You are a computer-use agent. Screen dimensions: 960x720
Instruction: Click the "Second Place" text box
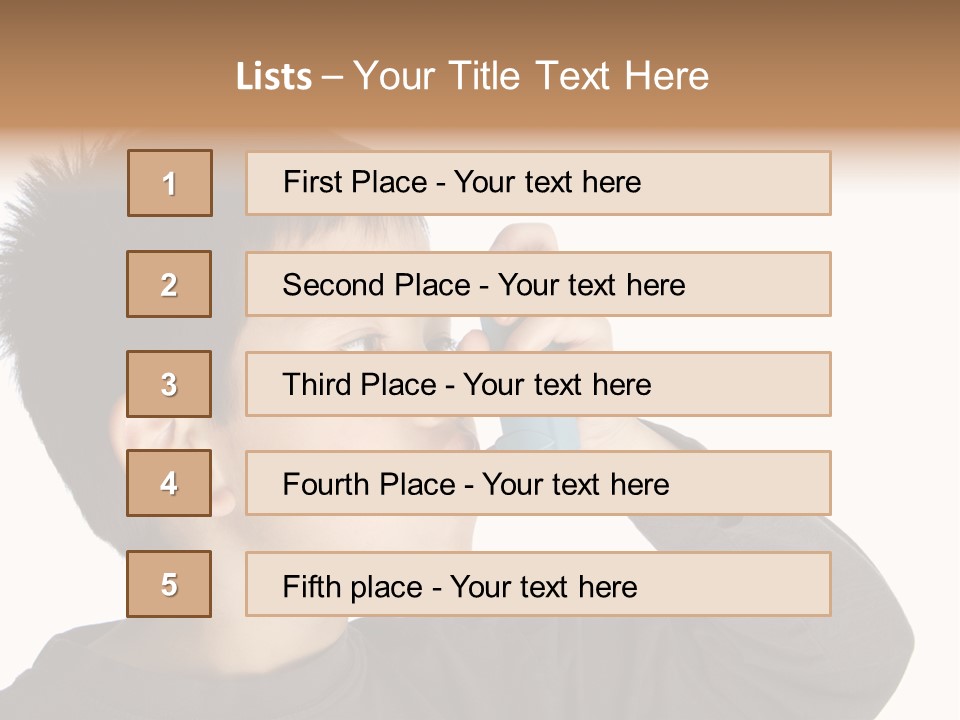[x=538, y=284]
